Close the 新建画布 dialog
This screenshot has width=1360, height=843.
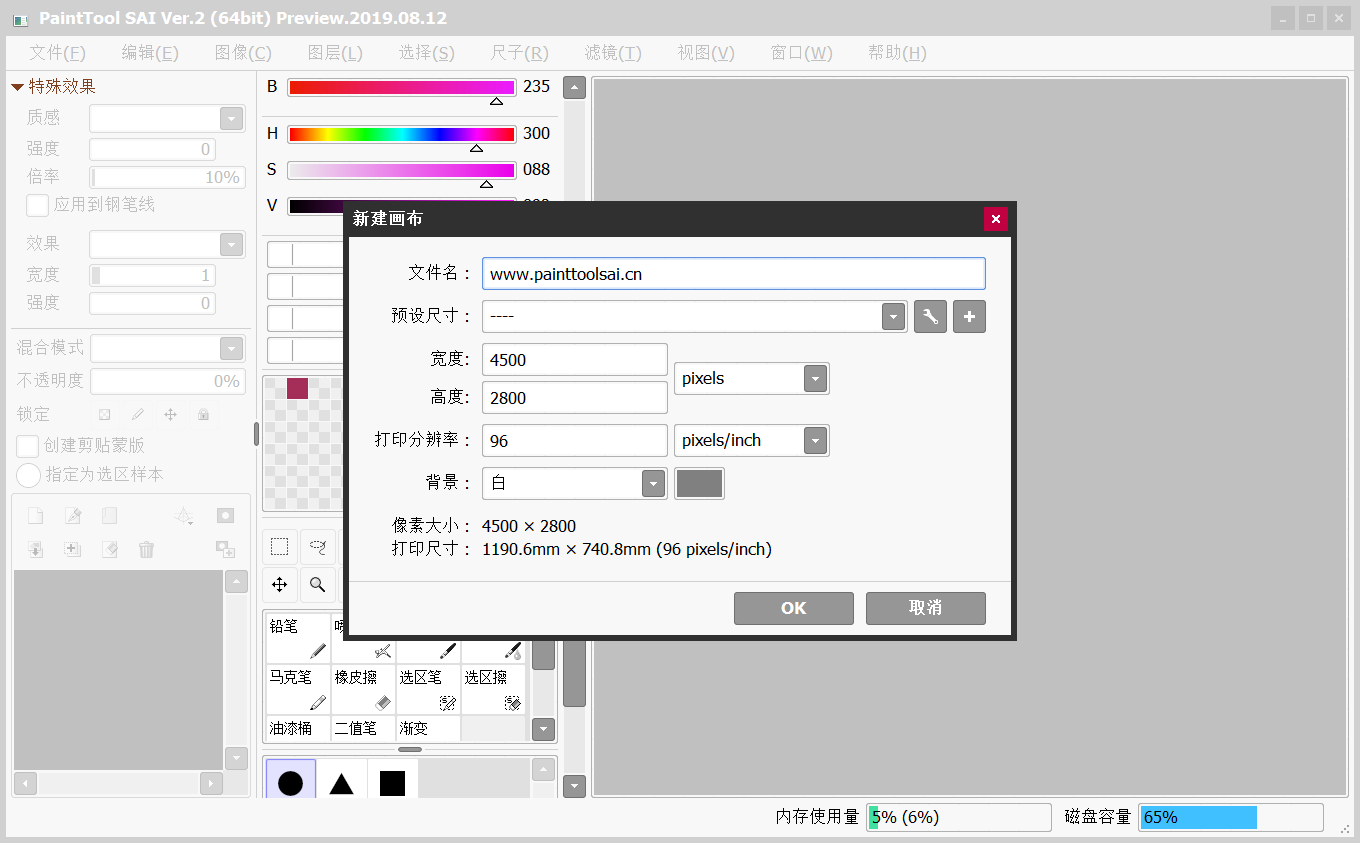995,219
